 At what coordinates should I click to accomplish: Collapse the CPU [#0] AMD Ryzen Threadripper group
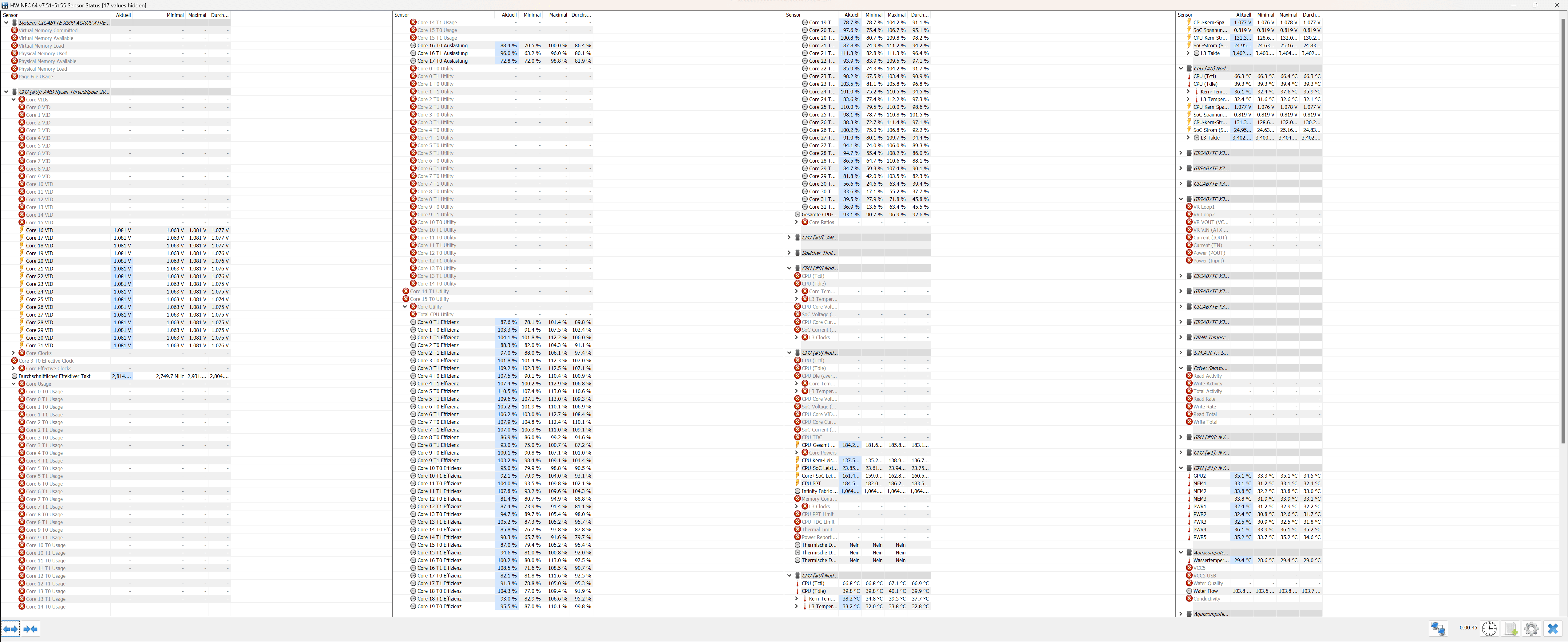click(x=7, y=92)
